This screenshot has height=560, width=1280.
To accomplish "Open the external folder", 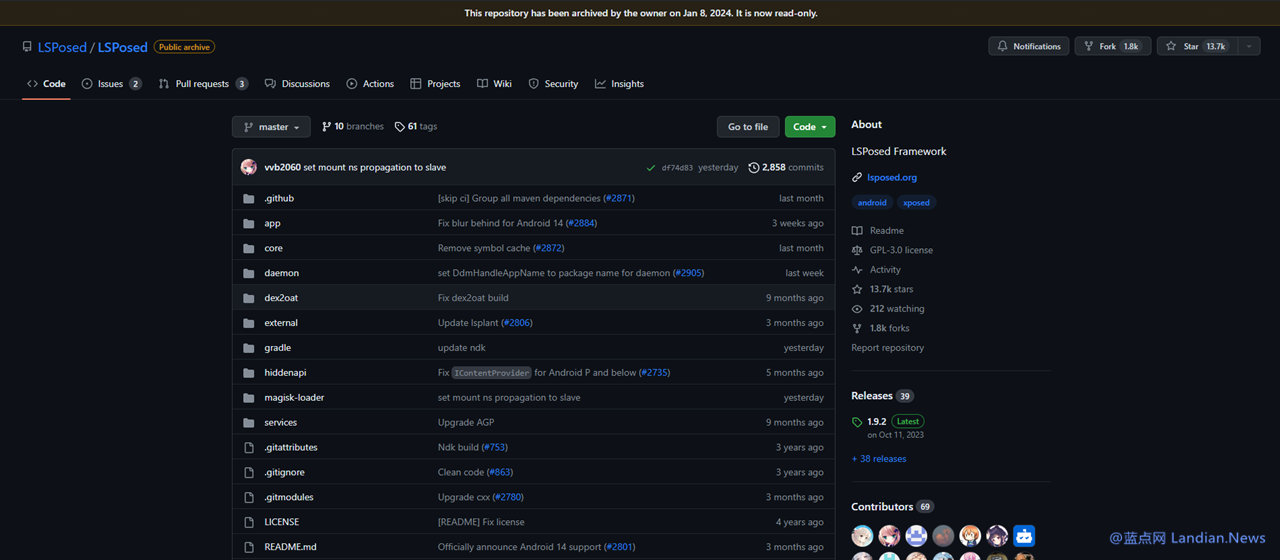I will click(281, 323).
